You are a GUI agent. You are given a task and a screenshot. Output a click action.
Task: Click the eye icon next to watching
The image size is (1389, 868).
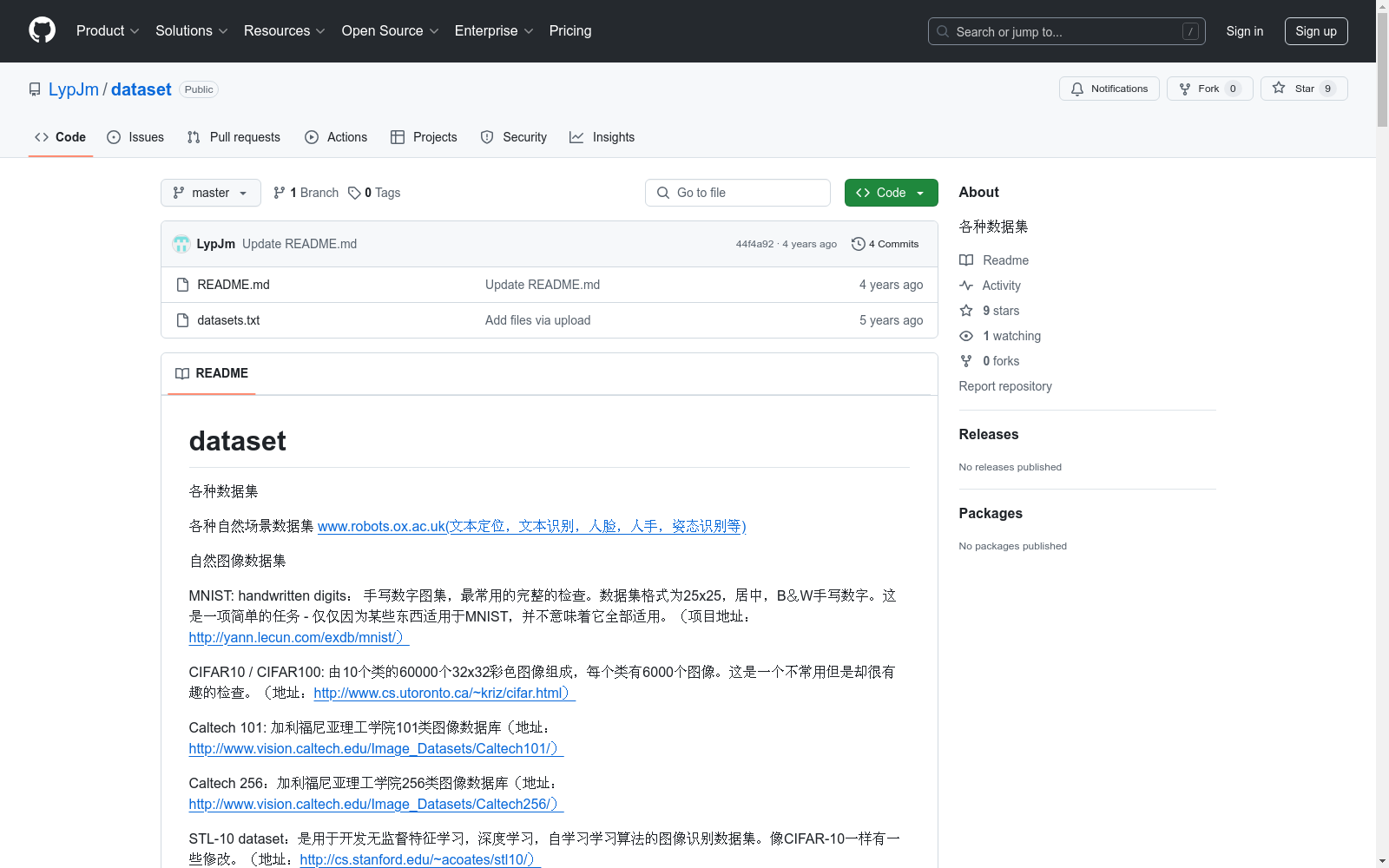[x=966, y=336]
